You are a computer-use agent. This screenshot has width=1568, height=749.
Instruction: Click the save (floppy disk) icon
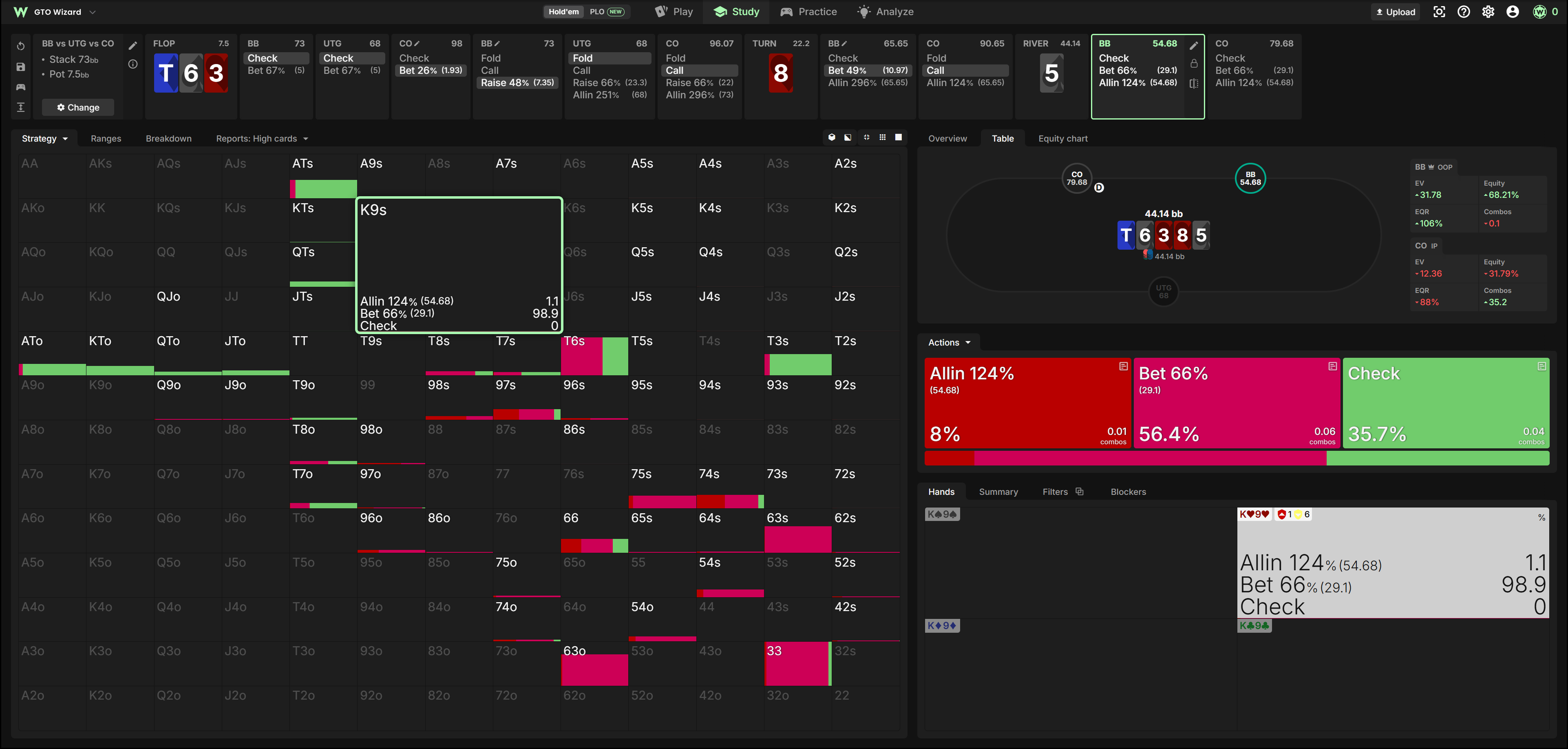coord(21,66)
